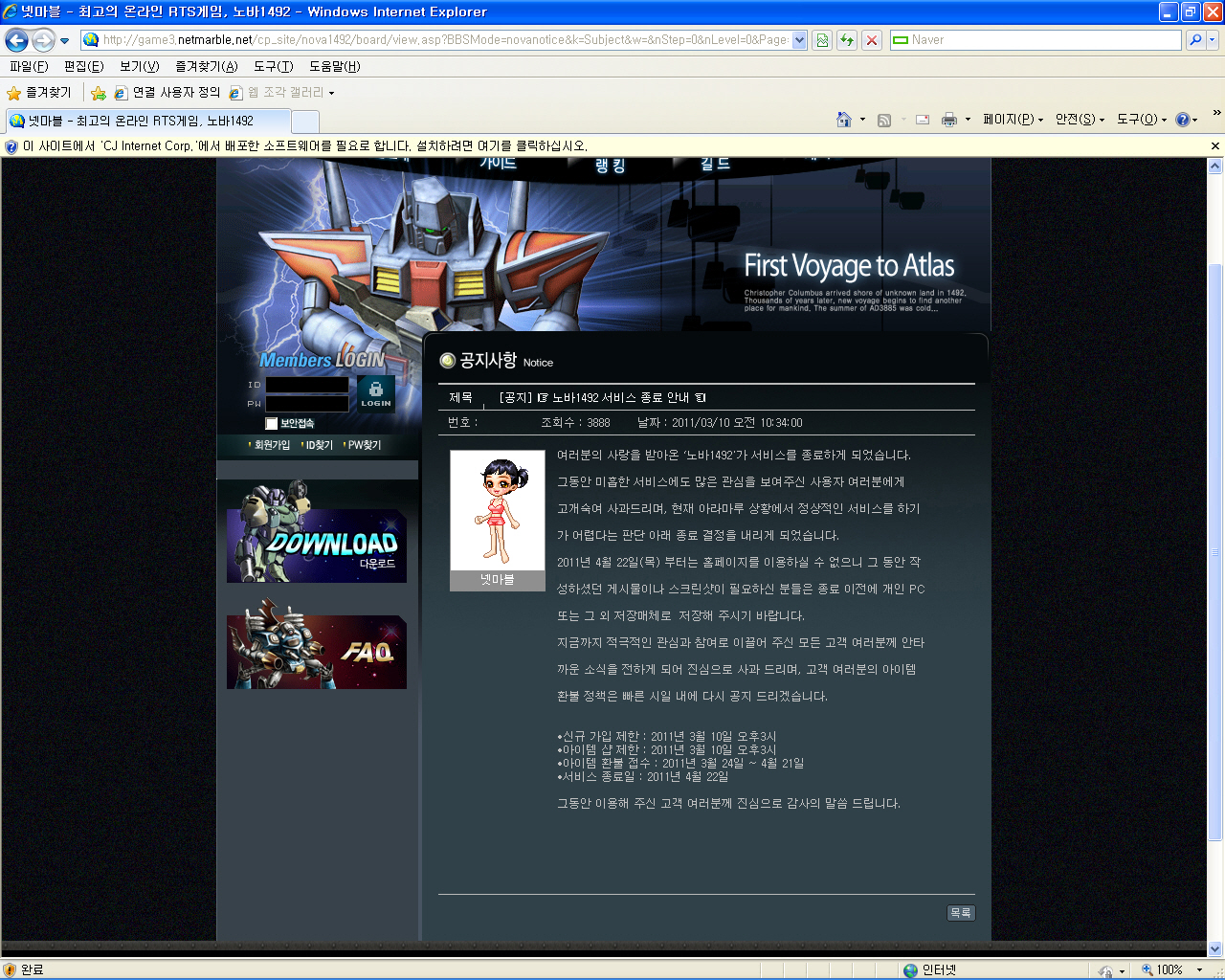Click the protected mode status icon
The width and height of the screenshot is (1225, 980).
tap(1105, 970)
